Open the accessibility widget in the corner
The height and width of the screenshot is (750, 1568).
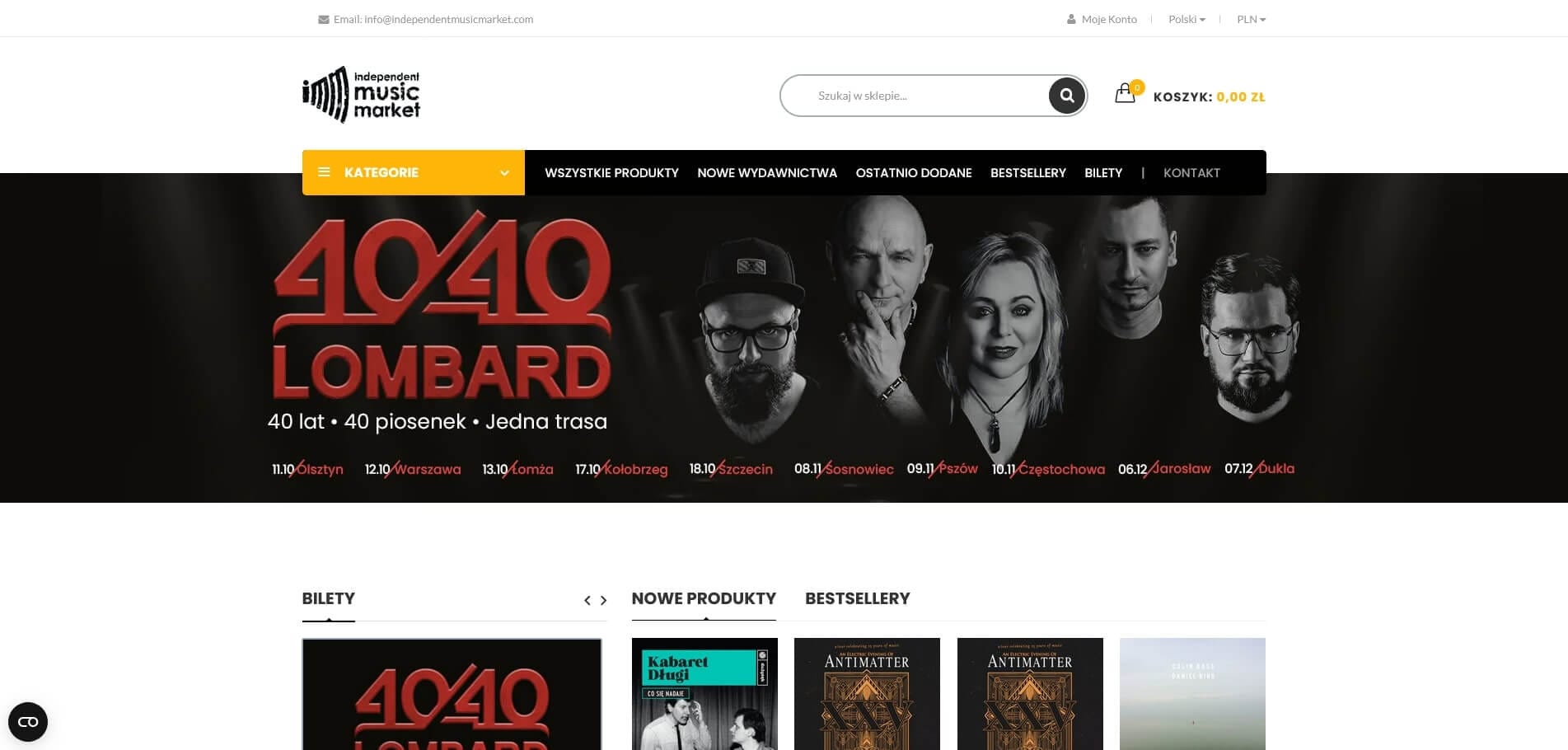coord(28,722)
